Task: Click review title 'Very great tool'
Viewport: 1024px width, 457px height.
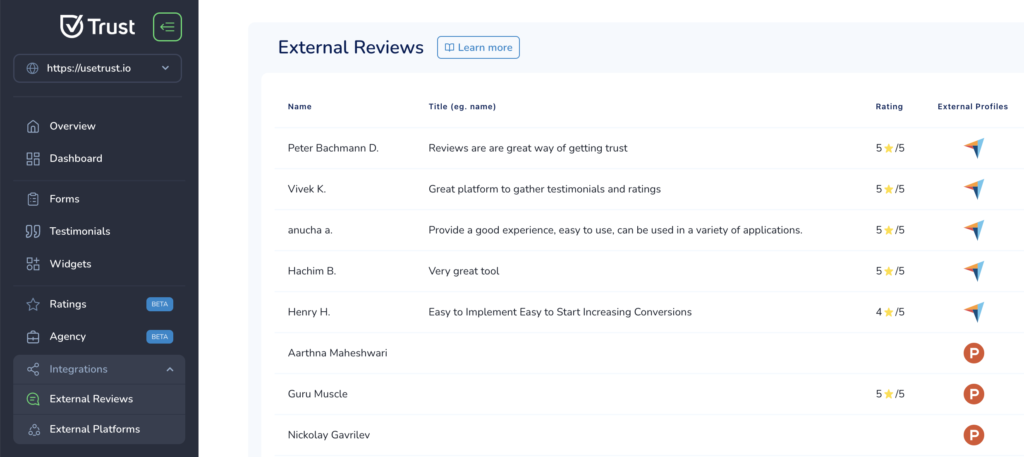Action: click(464, 271)
